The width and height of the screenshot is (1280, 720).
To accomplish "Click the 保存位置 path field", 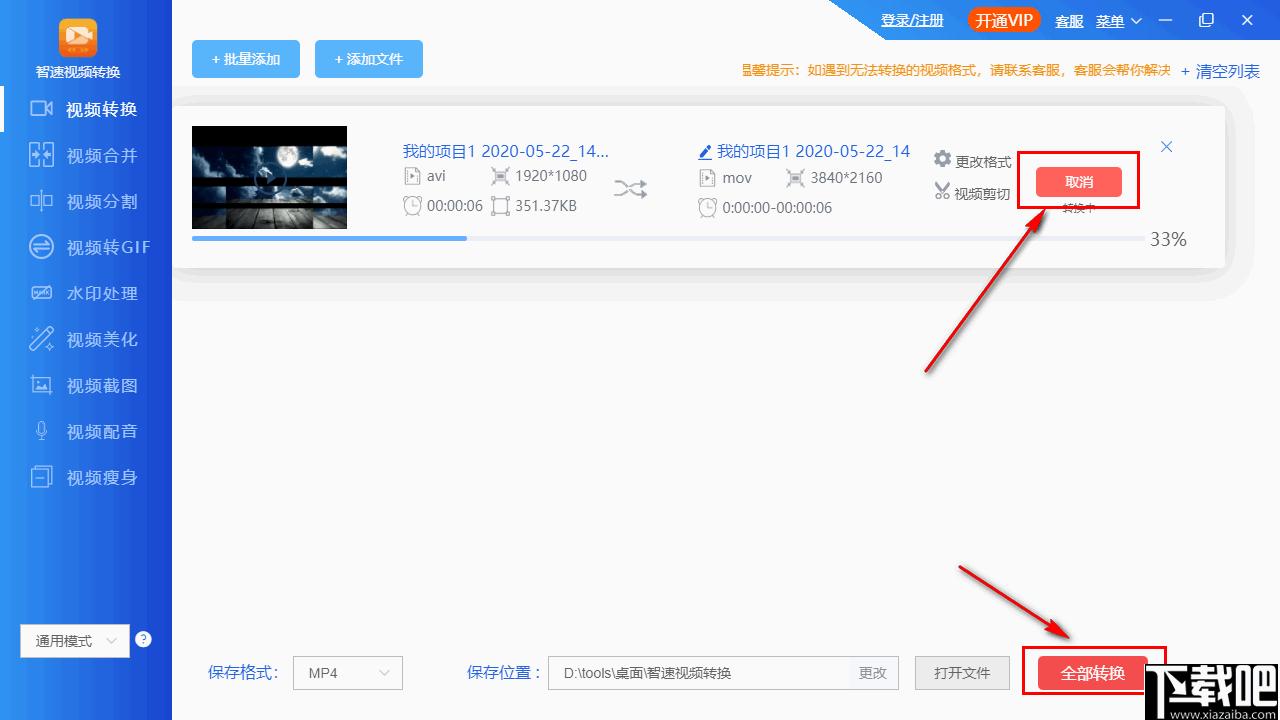I will 698,673.
